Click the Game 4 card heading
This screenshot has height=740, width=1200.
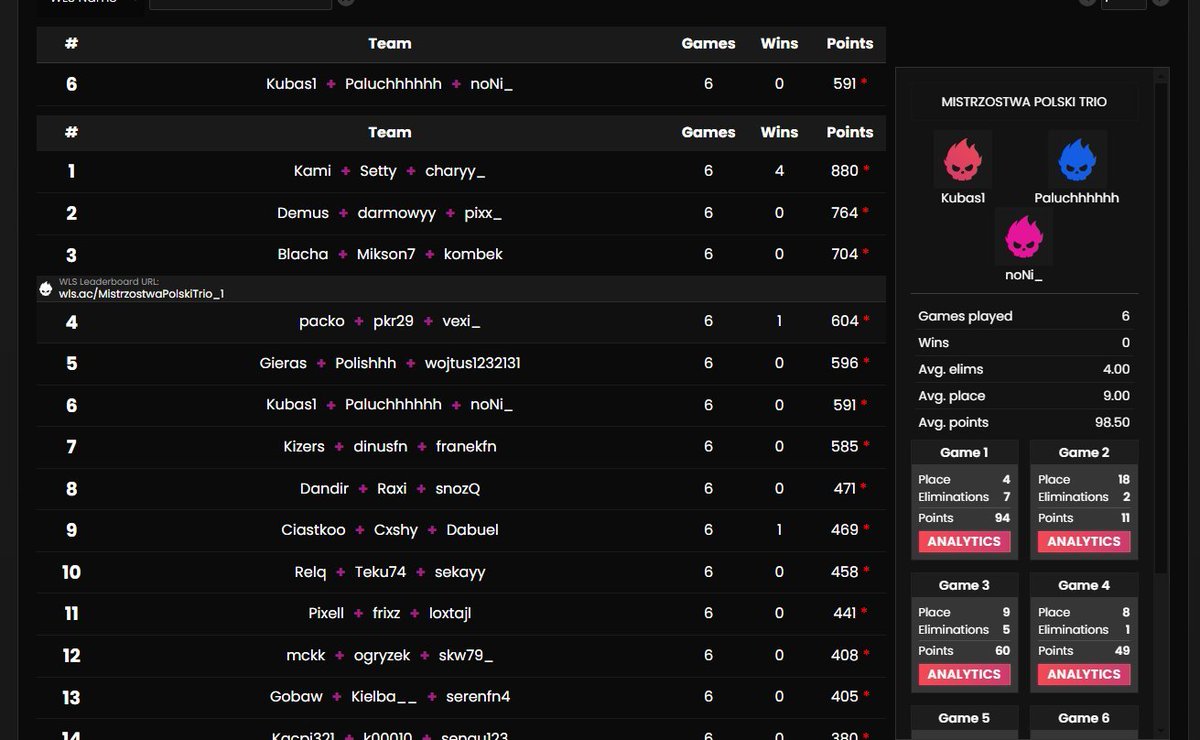pos(1084,585)
